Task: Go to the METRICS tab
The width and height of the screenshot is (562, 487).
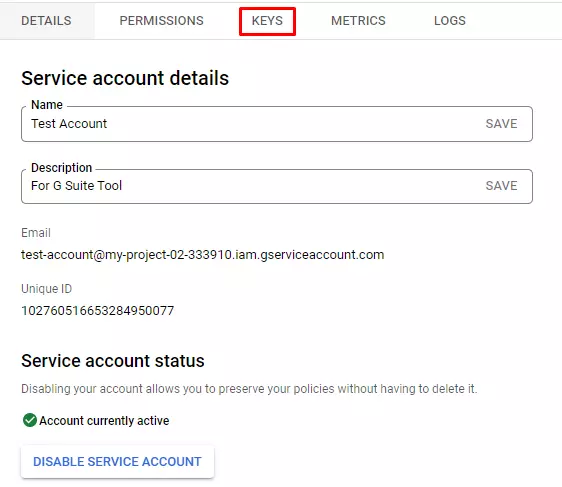Action: [358, 21]
